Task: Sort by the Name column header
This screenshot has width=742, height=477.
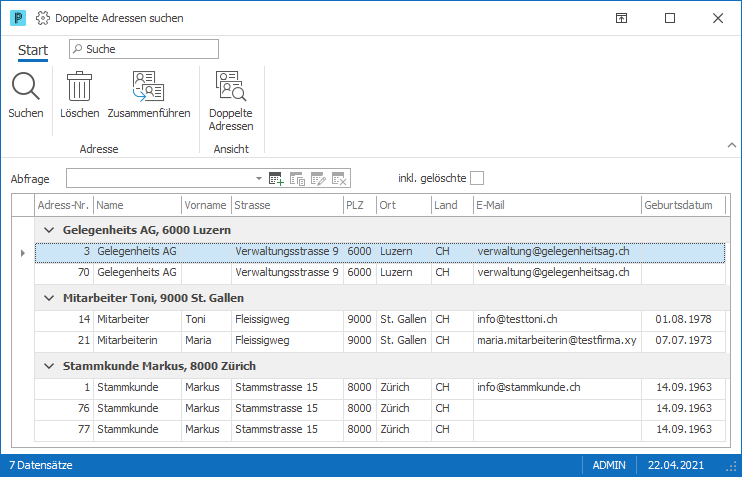Action: click(x=137, y=205)
